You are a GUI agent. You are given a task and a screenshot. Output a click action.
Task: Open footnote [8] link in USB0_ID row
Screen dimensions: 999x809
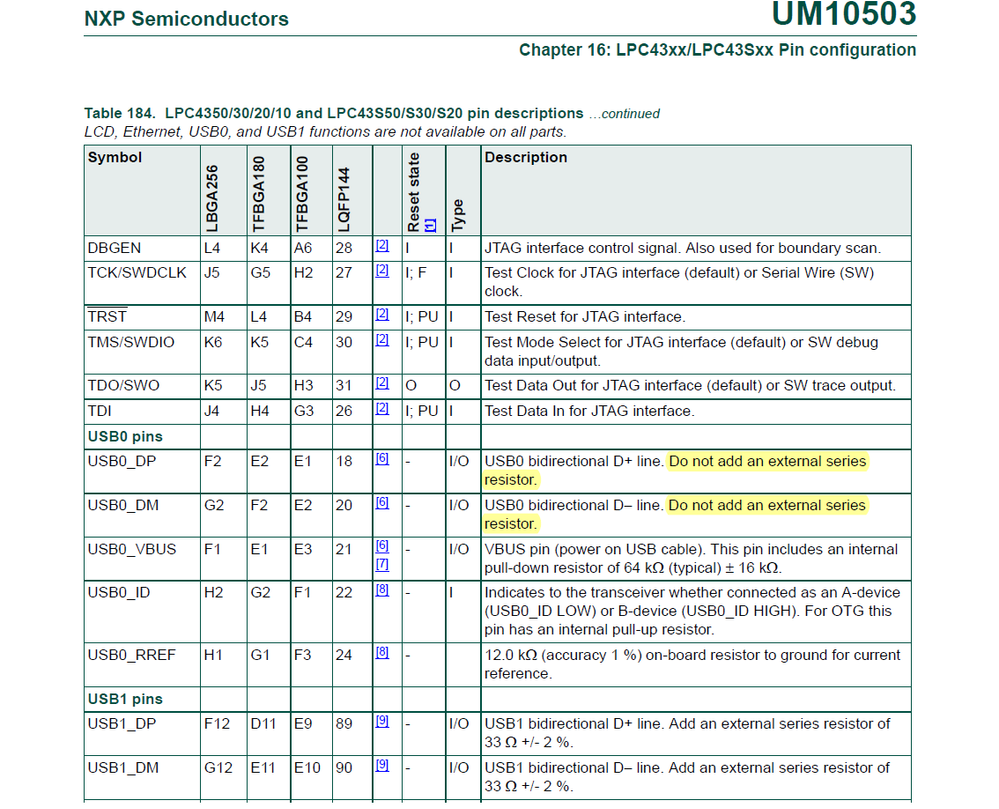[382, 590]
